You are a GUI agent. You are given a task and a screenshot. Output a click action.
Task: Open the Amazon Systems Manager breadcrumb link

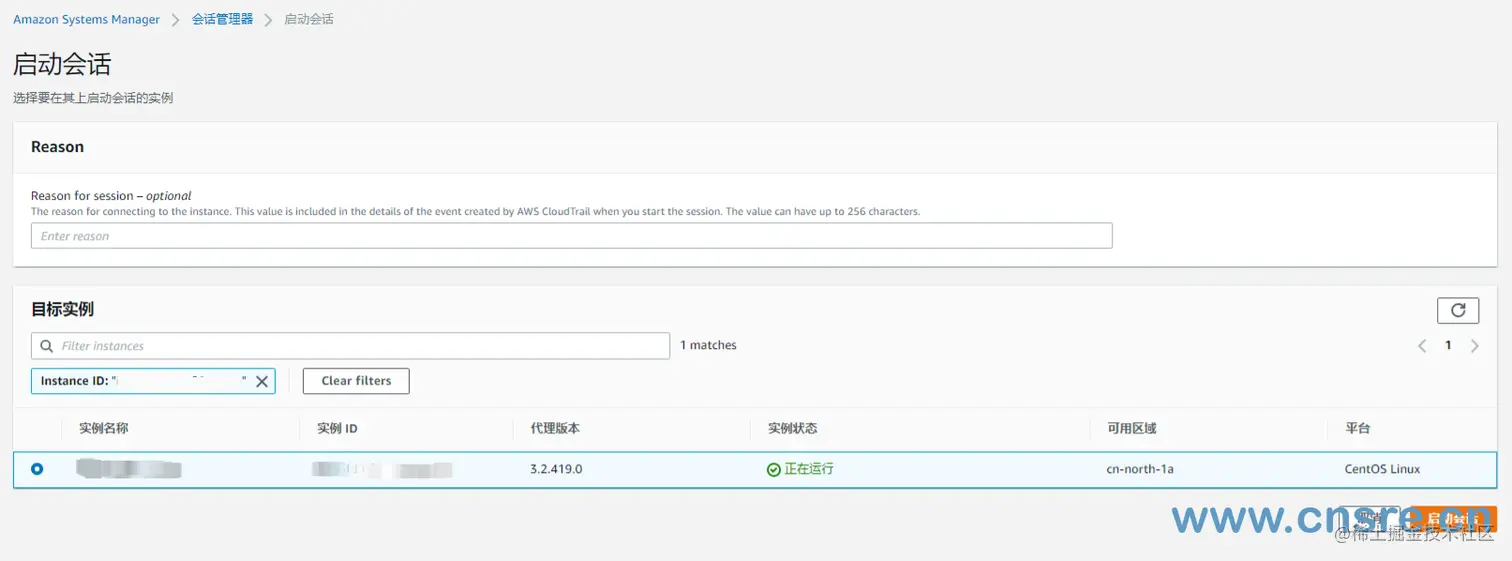pyautogui.click(x=86, y=19)
